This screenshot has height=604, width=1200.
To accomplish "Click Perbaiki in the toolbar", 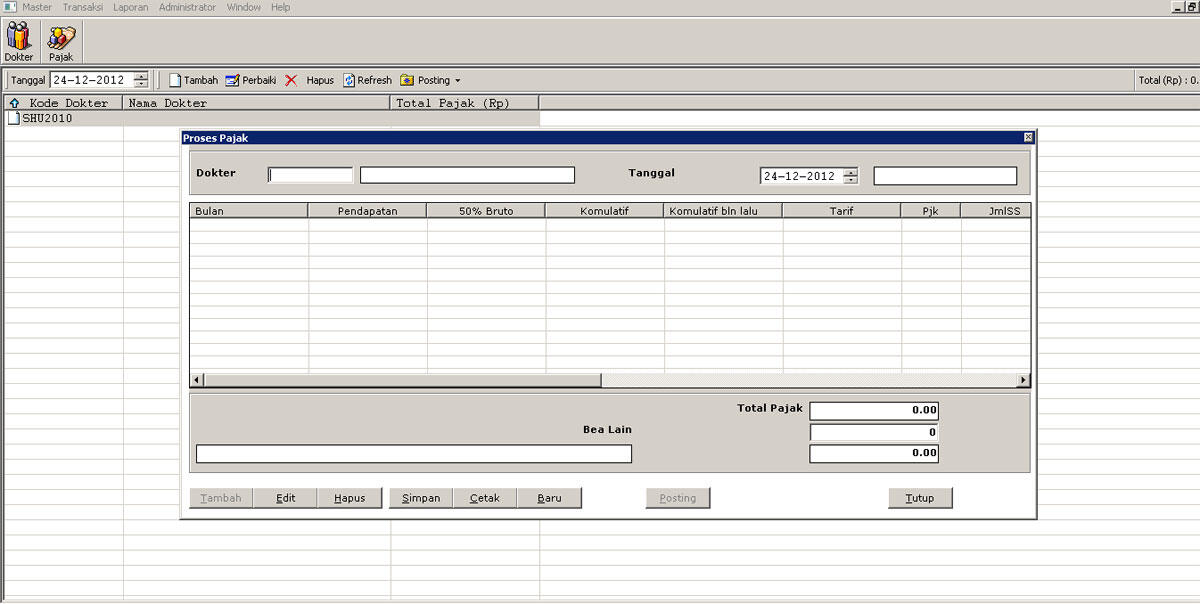I will (x=251, y=80).
